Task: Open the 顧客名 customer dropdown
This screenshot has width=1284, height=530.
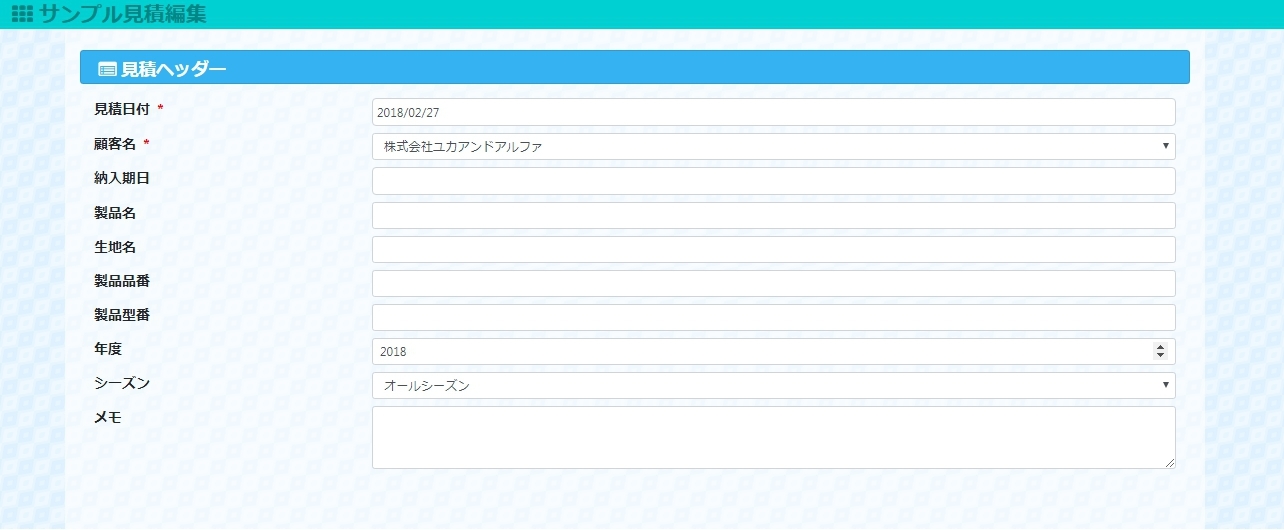Action: click(x=772, y=147)
